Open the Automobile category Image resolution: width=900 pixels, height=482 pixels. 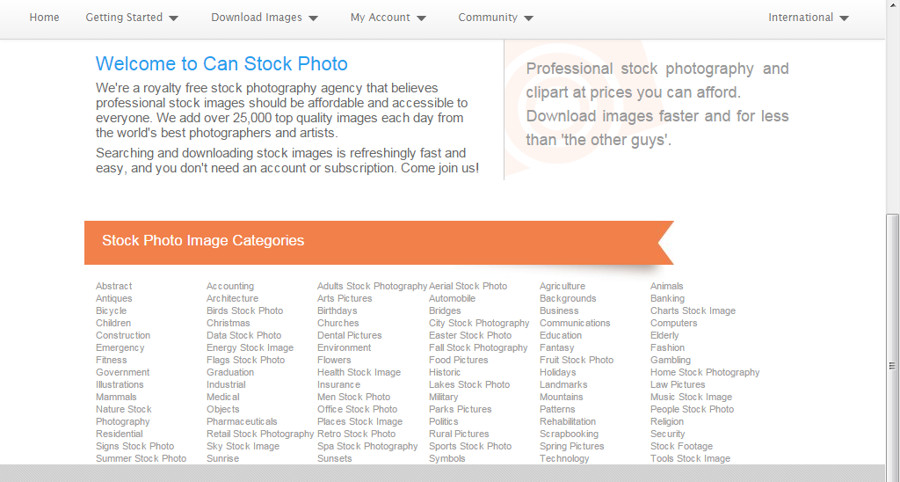click(x=452, y=298)
